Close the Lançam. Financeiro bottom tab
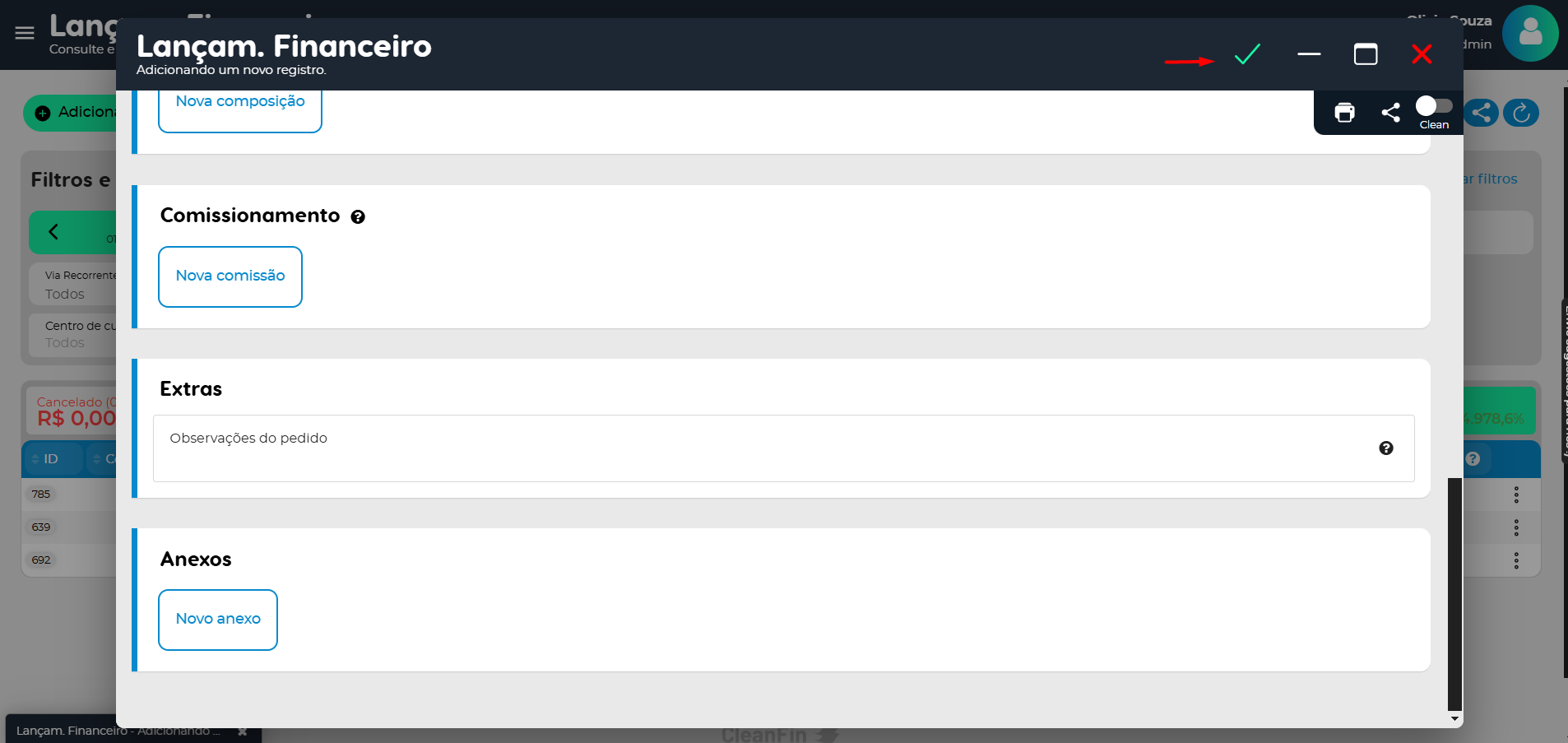Screen dimensions: 1568x743 (x=242, y=731)
